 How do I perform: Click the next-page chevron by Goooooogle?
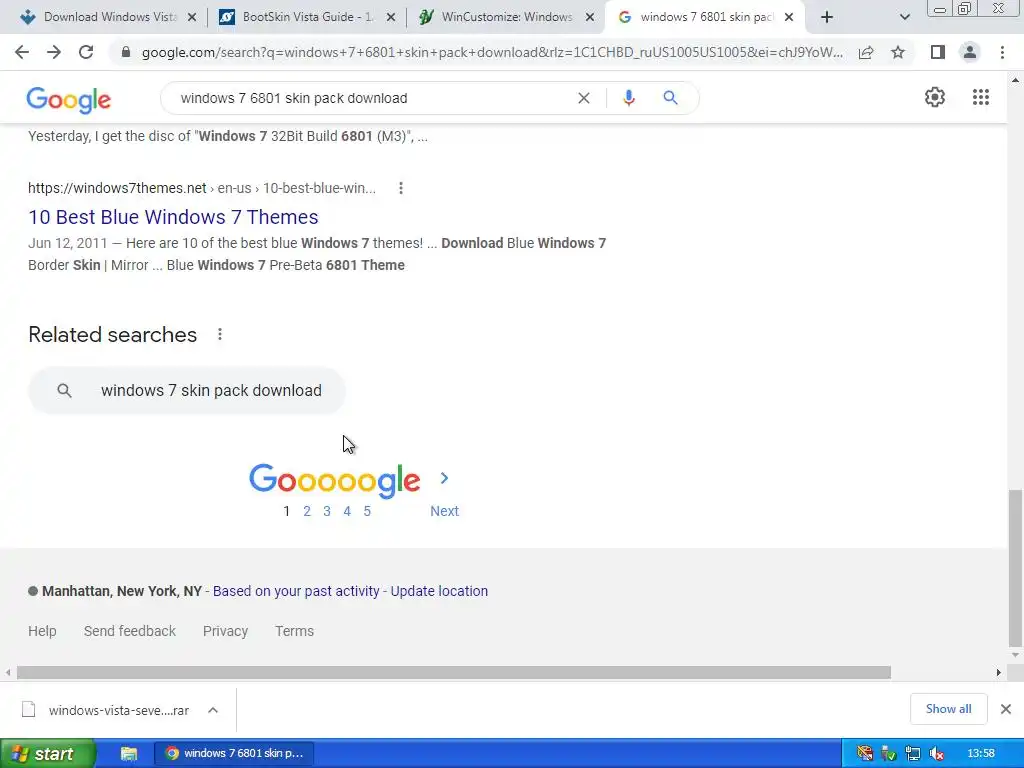click(x=444, y=478)
